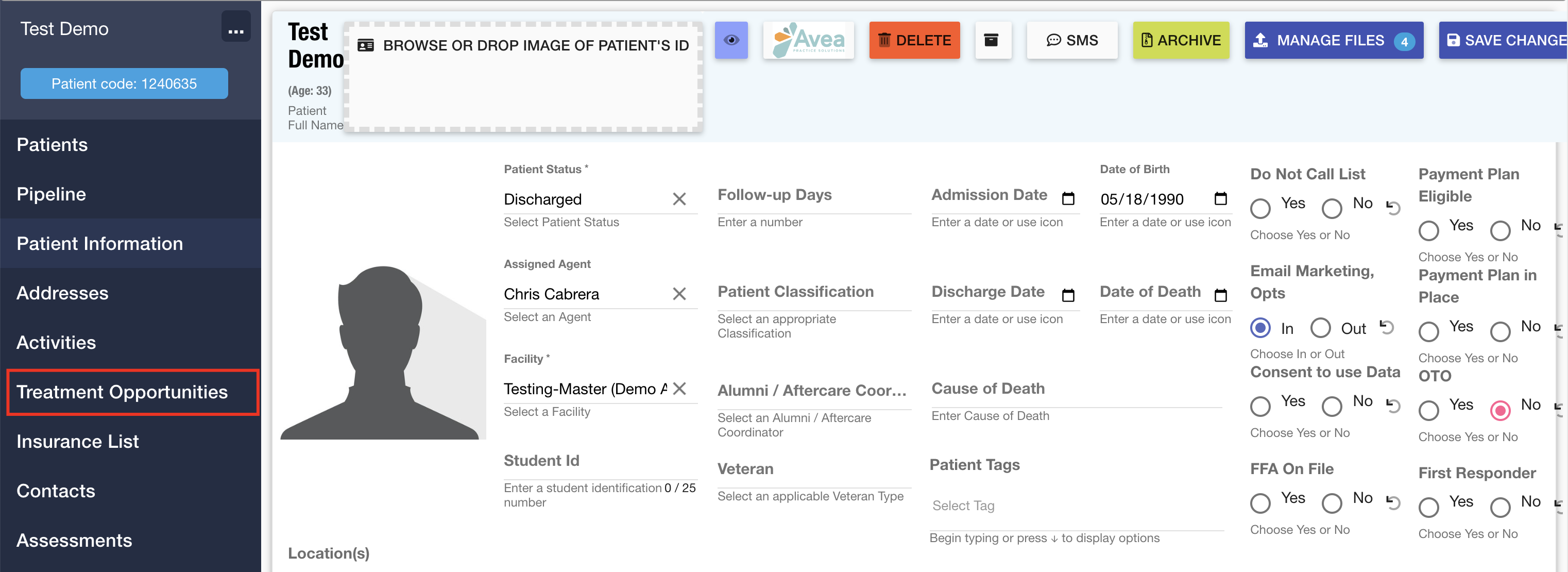Viewport: 1568px width, 572px height.
Task: Open the Admission Date calendar picker
Action: [x=1069, y=198]
